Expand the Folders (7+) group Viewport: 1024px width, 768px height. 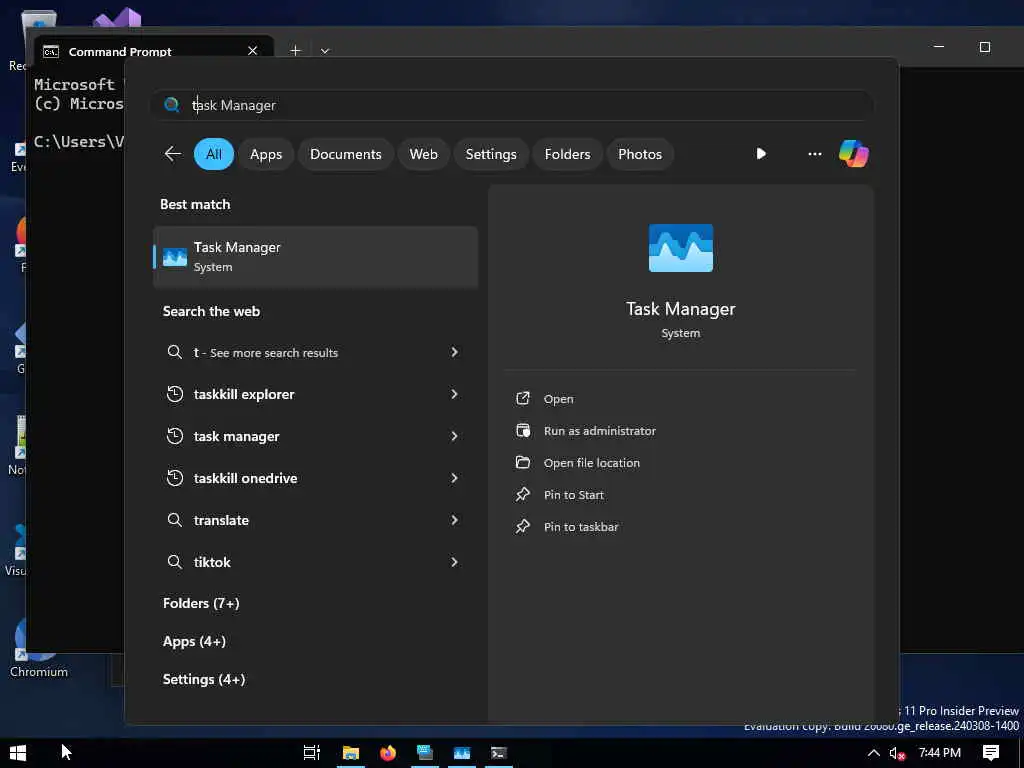pyautogui.click(x=201, y=603)
